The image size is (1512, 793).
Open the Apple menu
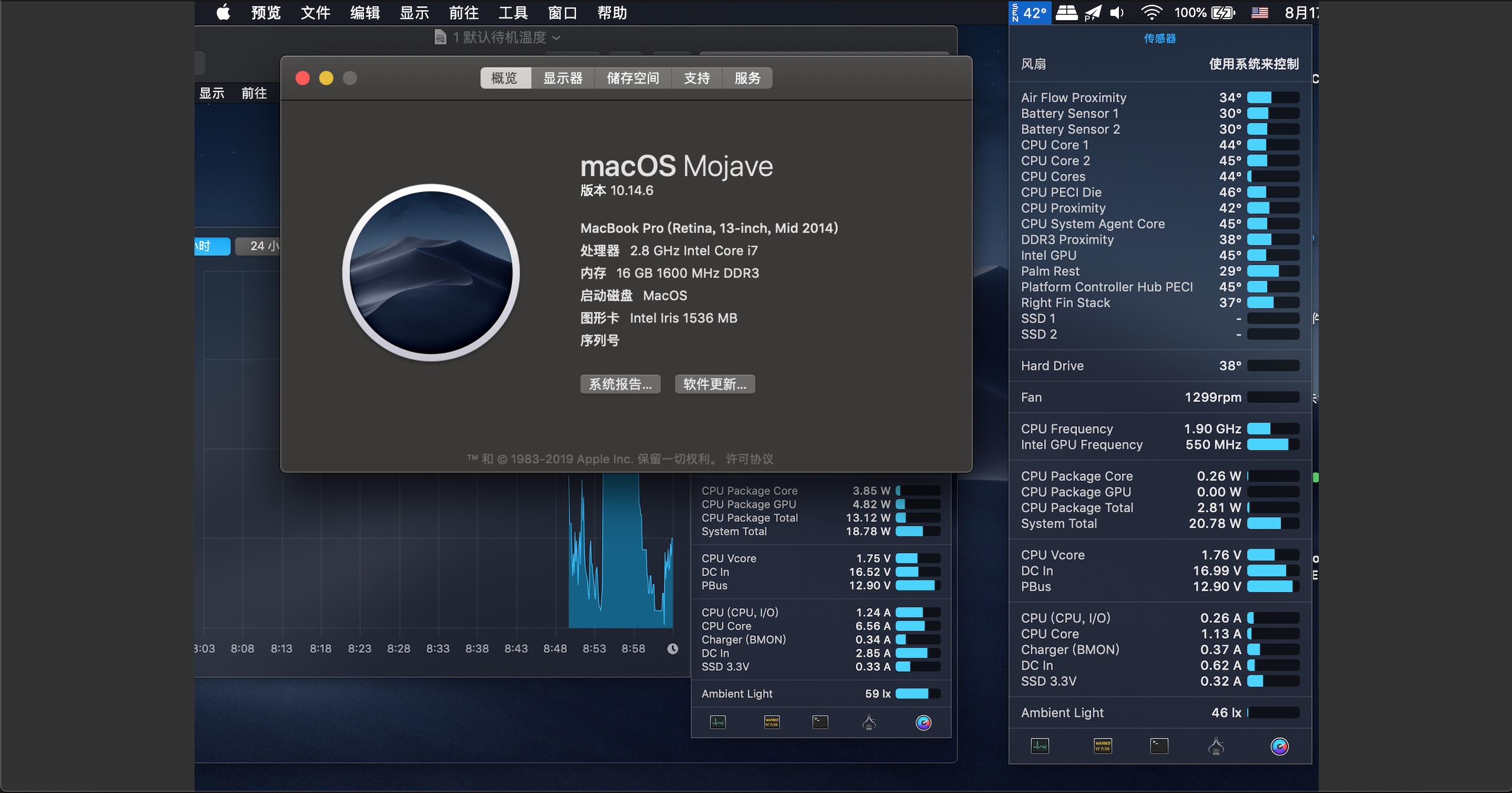pos(223,12)
